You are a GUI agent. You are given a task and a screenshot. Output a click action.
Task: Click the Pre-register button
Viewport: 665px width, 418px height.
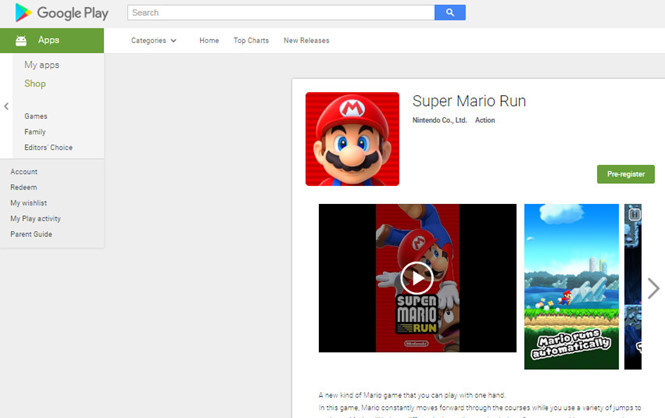click(626, 174)
